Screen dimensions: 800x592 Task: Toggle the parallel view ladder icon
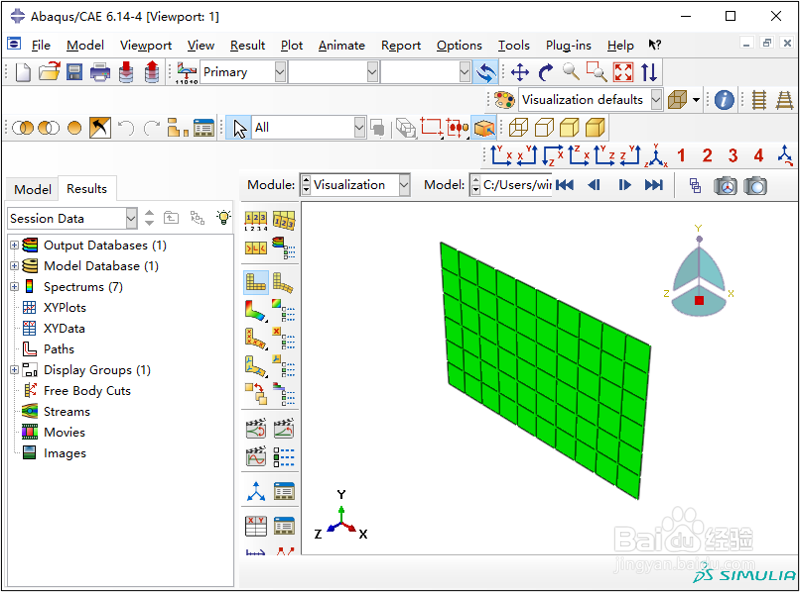[759, 100]
